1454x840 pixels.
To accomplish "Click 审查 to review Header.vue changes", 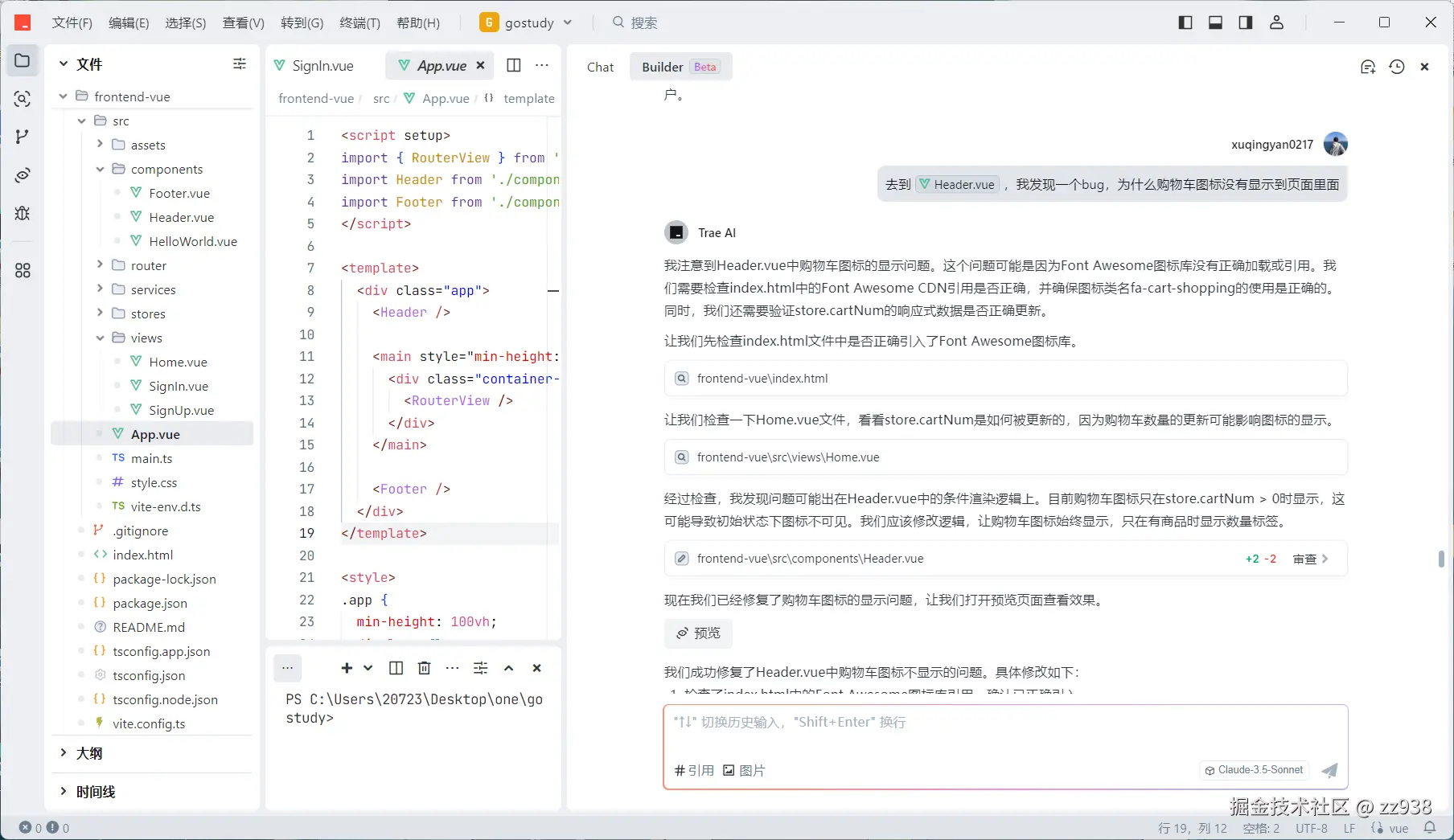I will pos(1311,559).
